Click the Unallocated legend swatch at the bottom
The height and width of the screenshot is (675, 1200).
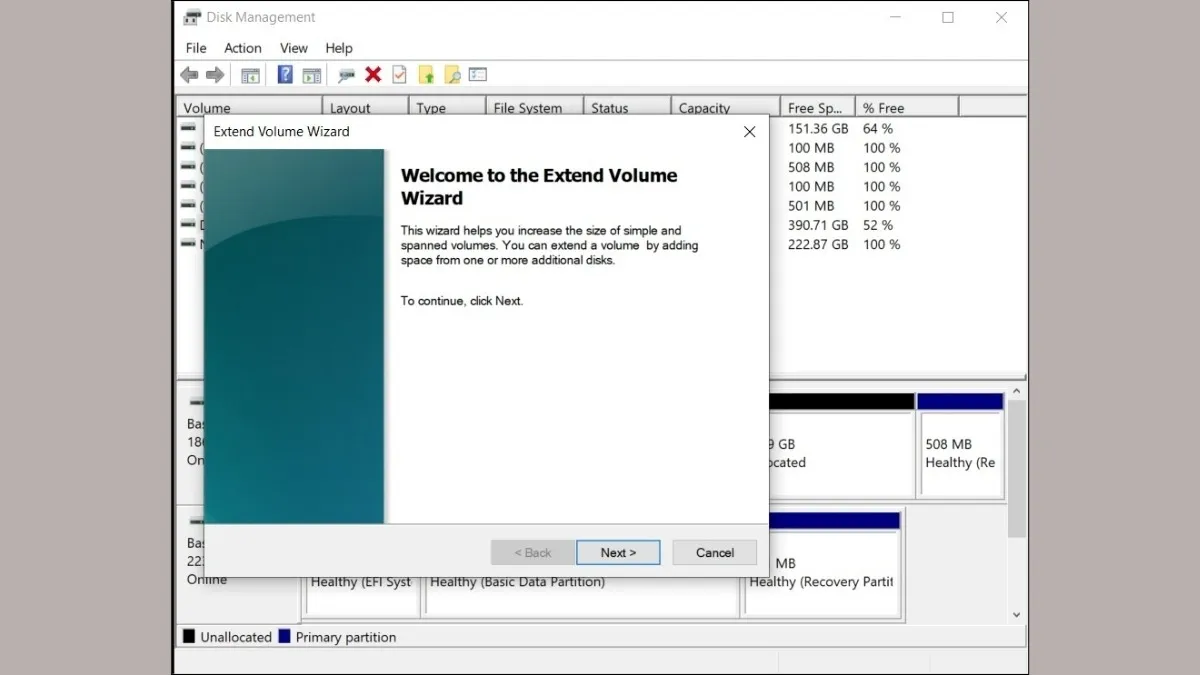[187, 636]
